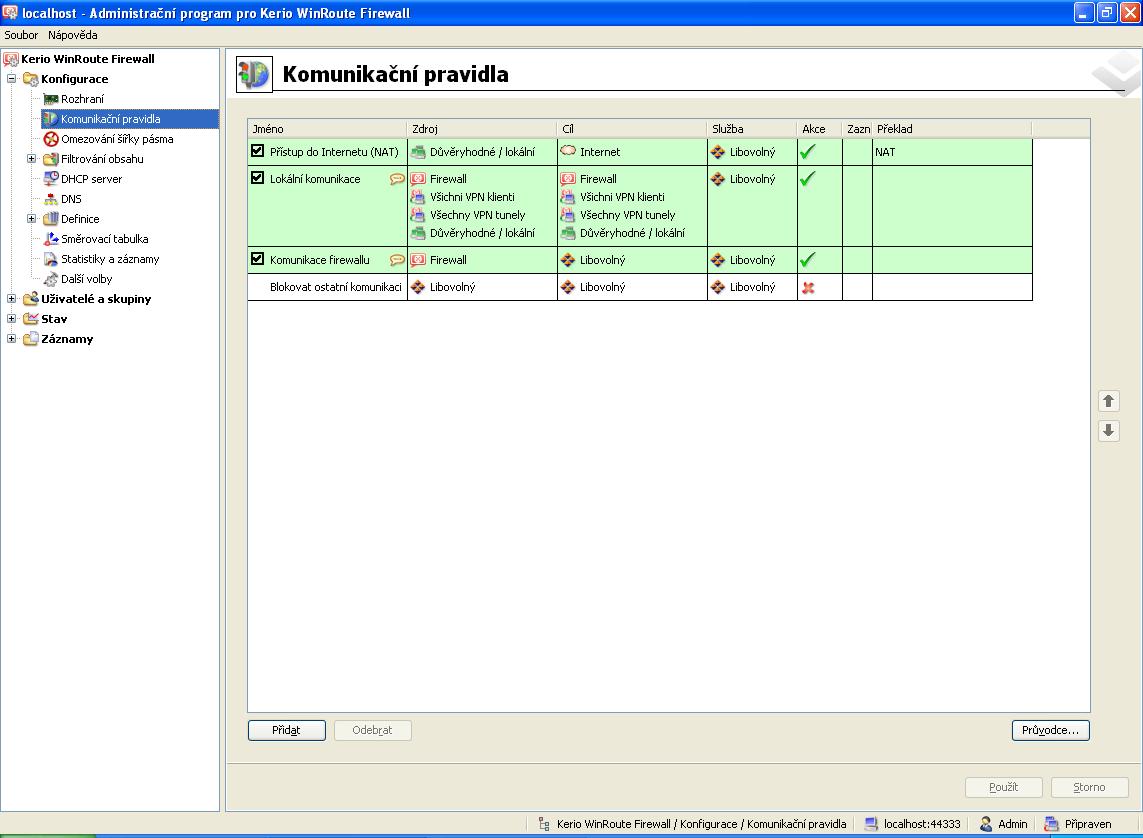Open the Nápověda menu
The width and height of the screenshot is (1143, 838).
coord(73,35)
